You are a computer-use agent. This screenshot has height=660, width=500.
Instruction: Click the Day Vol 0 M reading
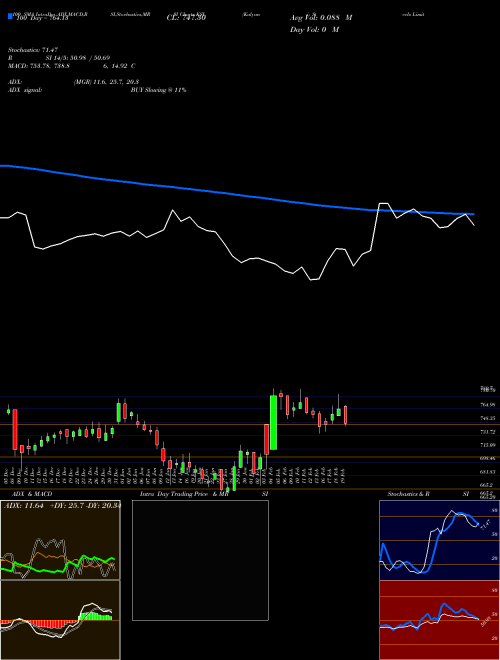click(x=314, y=29)
